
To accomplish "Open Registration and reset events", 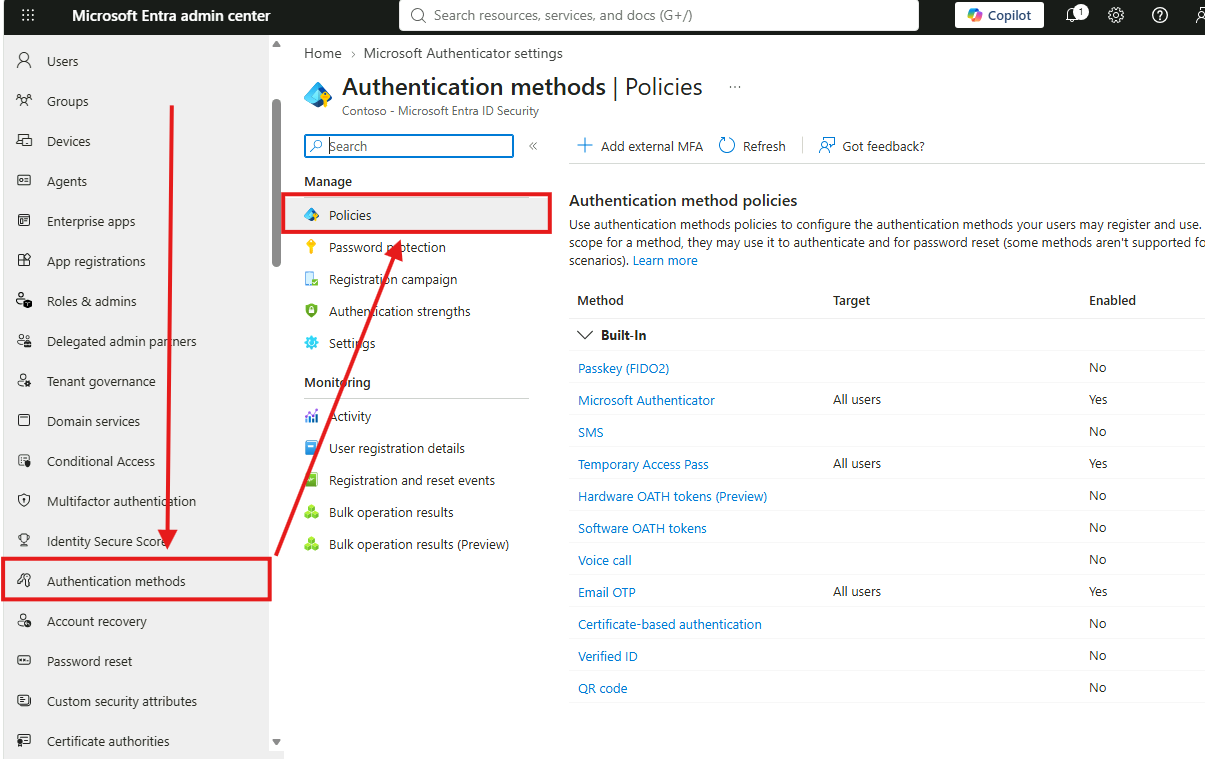I will click(x=411, y=480).
